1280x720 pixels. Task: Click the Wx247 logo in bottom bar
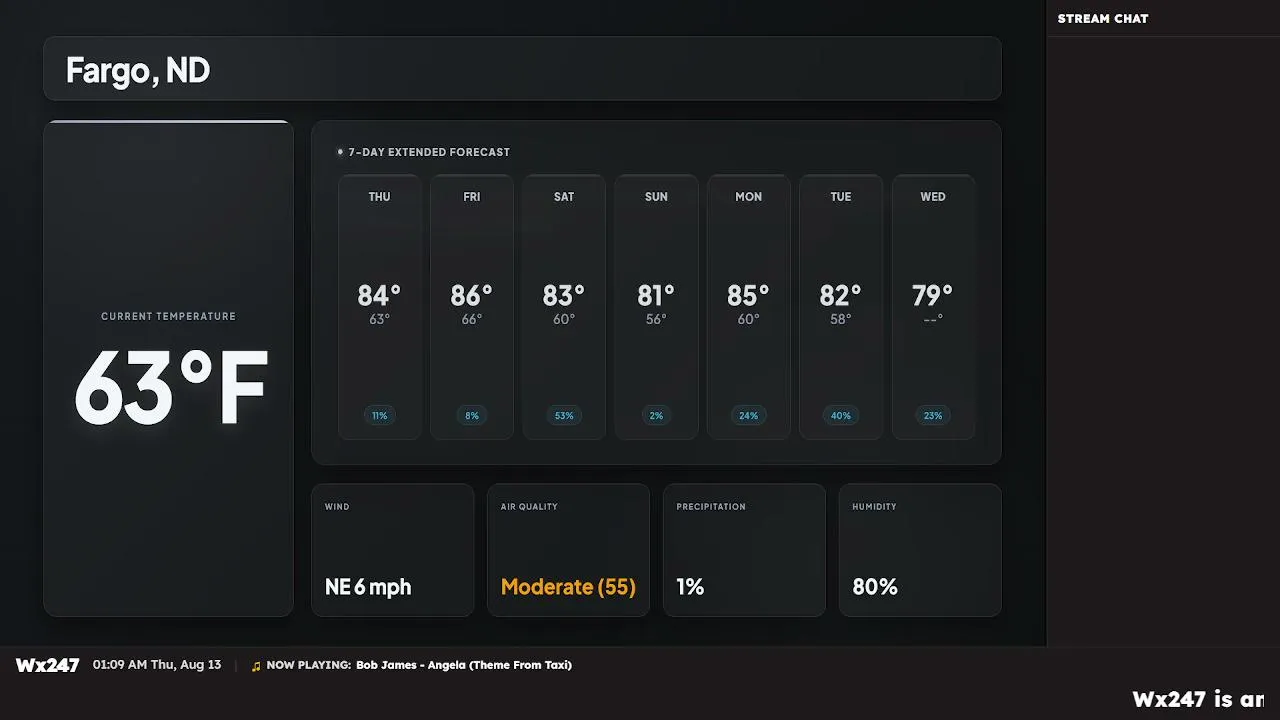[x=47, y=665]
